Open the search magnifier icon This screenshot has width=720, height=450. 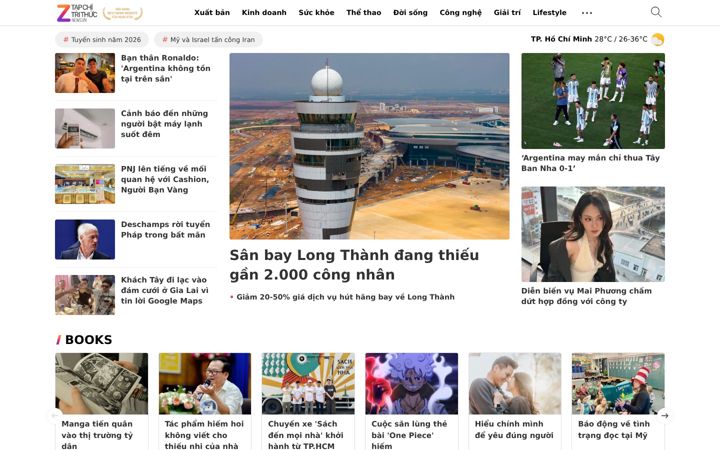point(656,12)
